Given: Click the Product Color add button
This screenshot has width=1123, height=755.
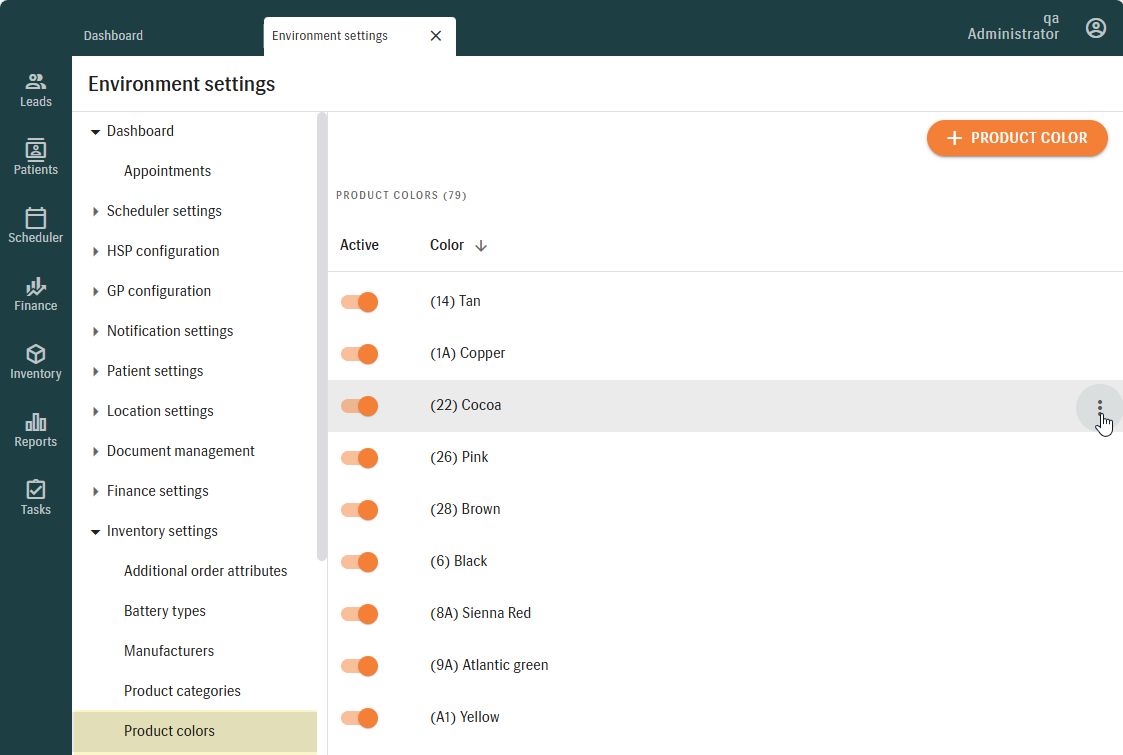Looking at the screenshot, I should coord(1017,138).
